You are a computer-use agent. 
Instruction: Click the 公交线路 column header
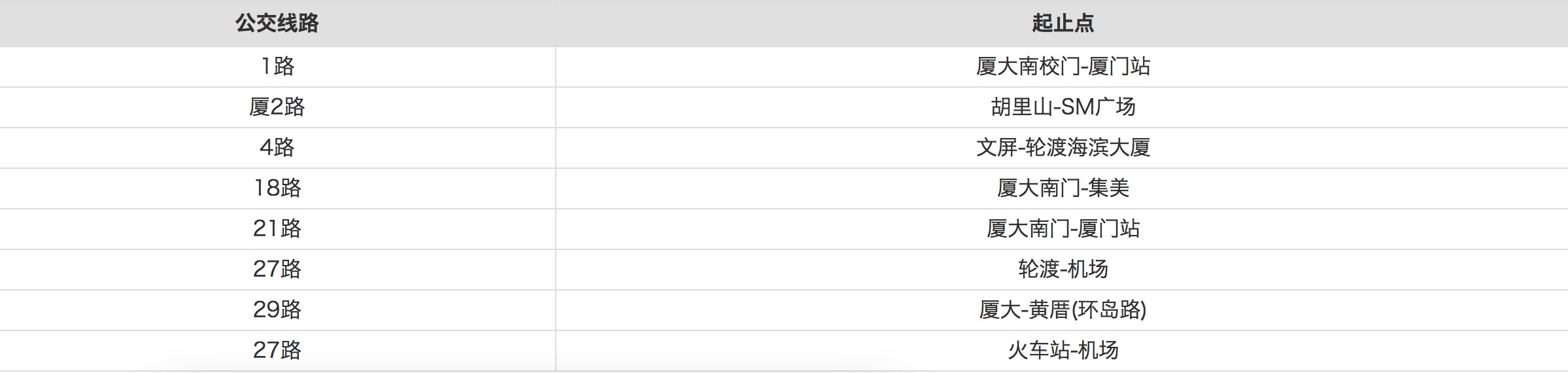tap(277, 24)
